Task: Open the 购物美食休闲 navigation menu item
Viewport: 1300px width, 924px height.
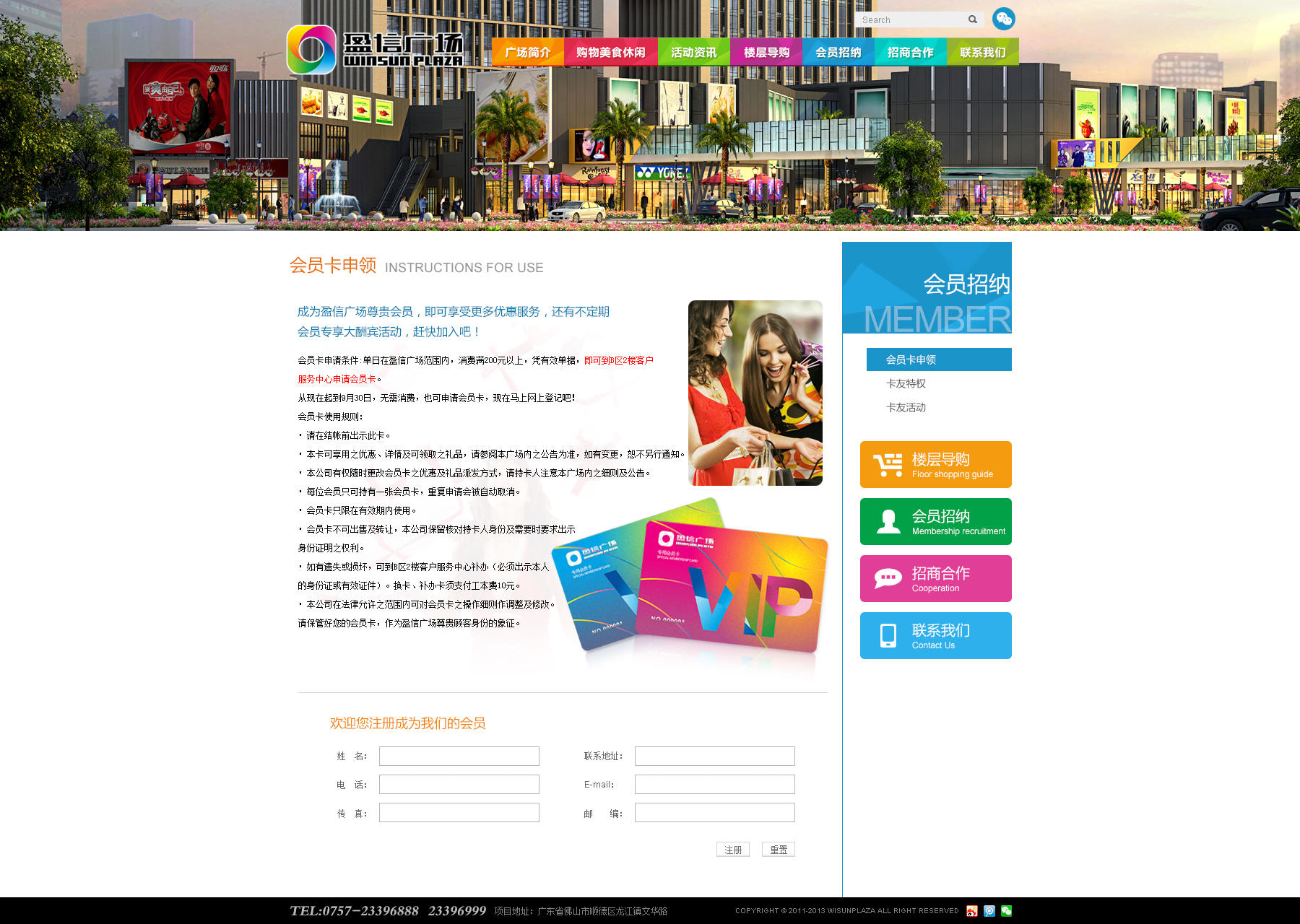Action: coord(610,52)
